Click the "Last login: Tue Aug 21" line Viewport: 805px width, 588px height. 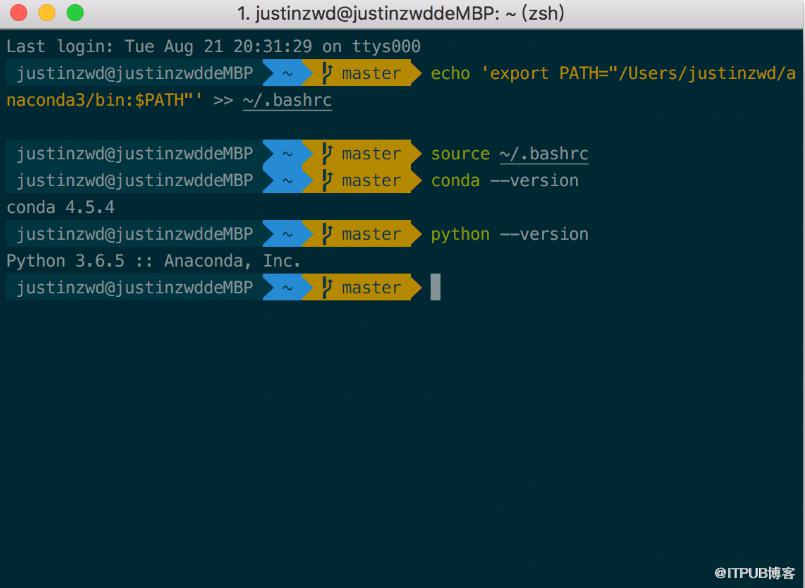pos(214,46)
